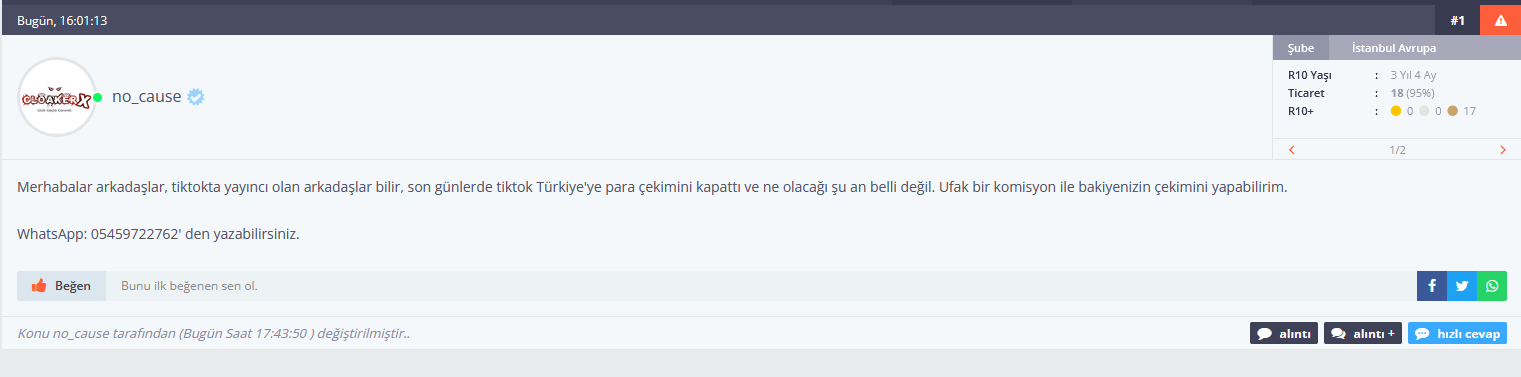Click the R10+ label
The width and height of the screenshot is (1521, 377).
(x=1301, y=111)
